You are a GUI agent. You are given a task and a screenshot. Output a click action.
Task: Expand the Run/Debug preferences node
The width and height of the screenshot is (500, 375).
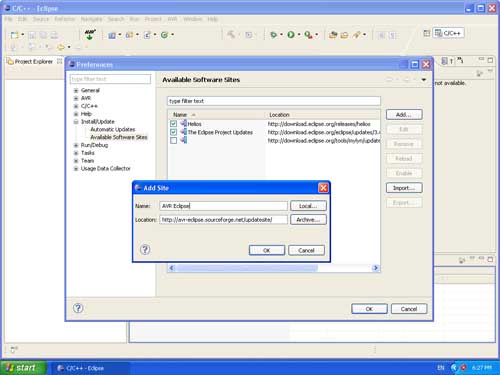point(76,145)
